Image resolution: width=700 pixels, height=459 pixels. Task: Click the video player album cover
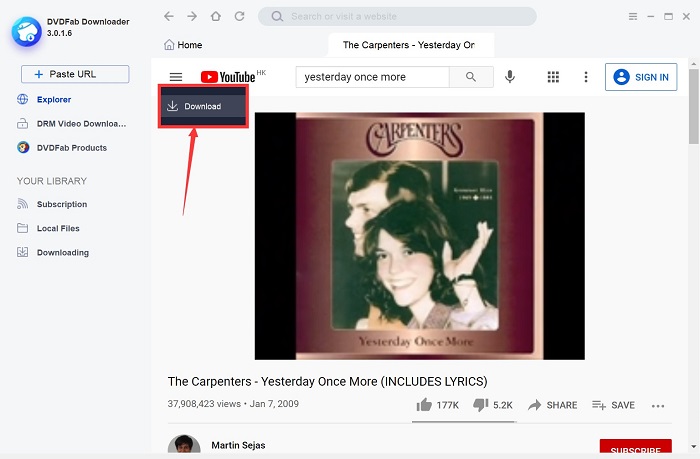click(x=420, y=236)
